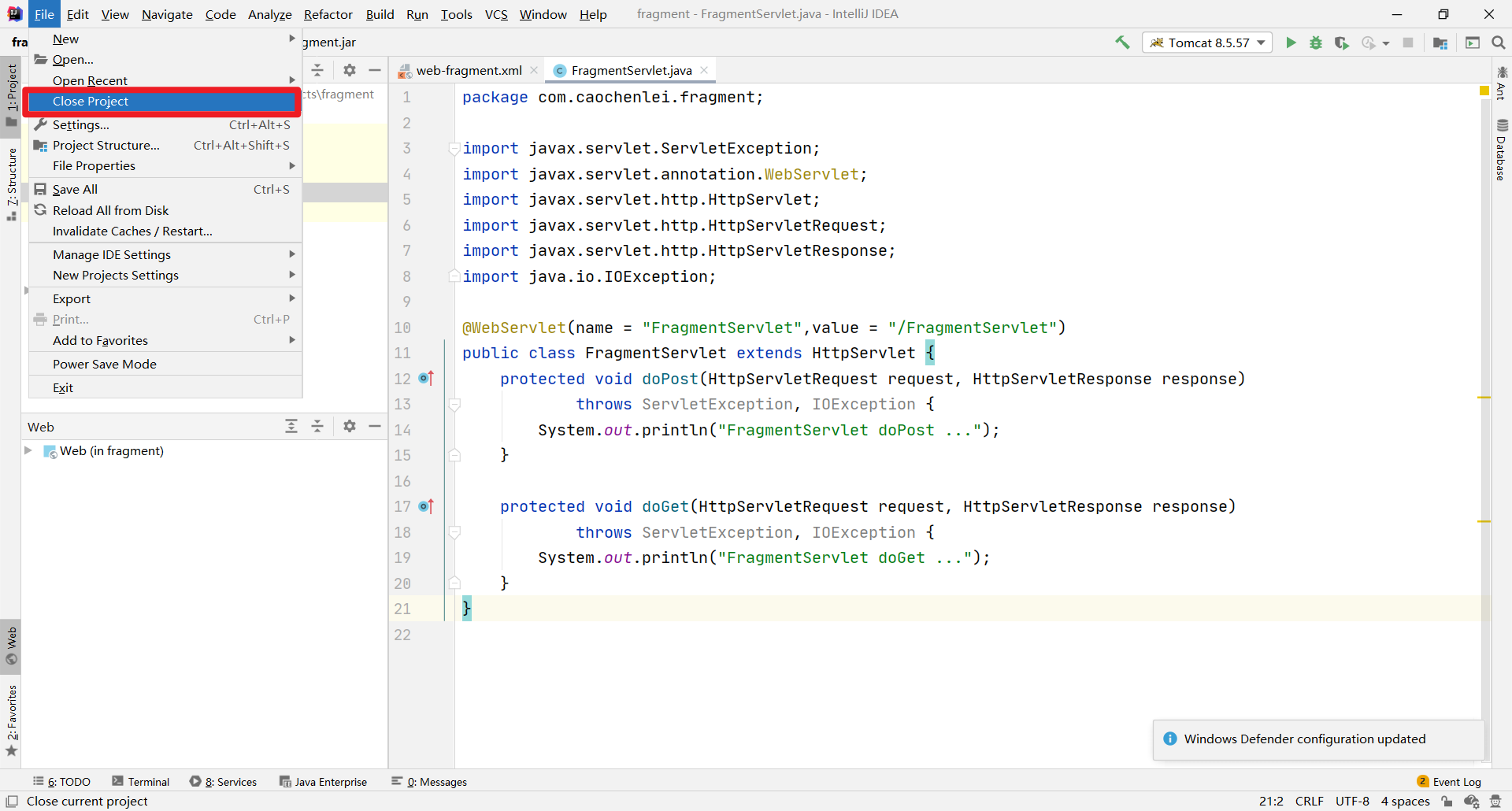
Task: Build the project with the hammer icon
Action: 1122,43
